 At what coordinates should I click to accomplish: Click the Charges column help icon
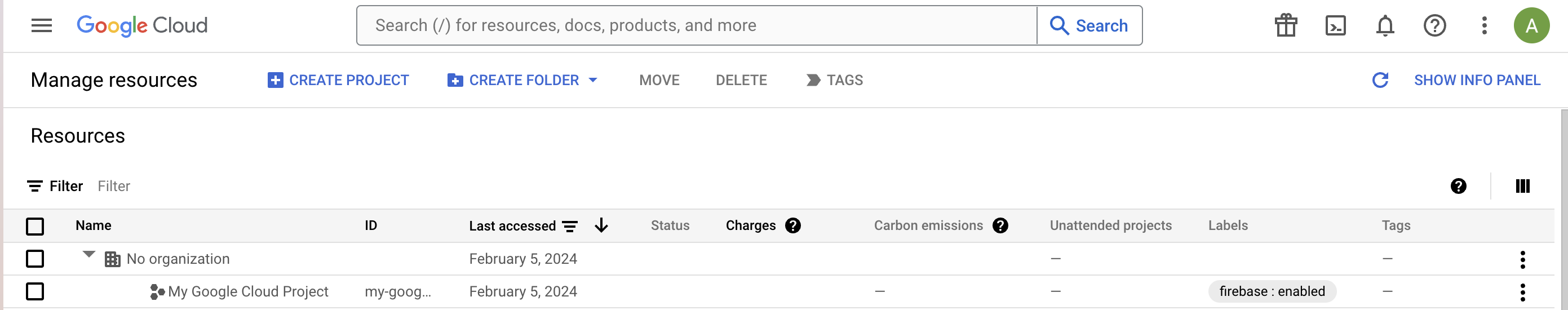click(792, 225)
